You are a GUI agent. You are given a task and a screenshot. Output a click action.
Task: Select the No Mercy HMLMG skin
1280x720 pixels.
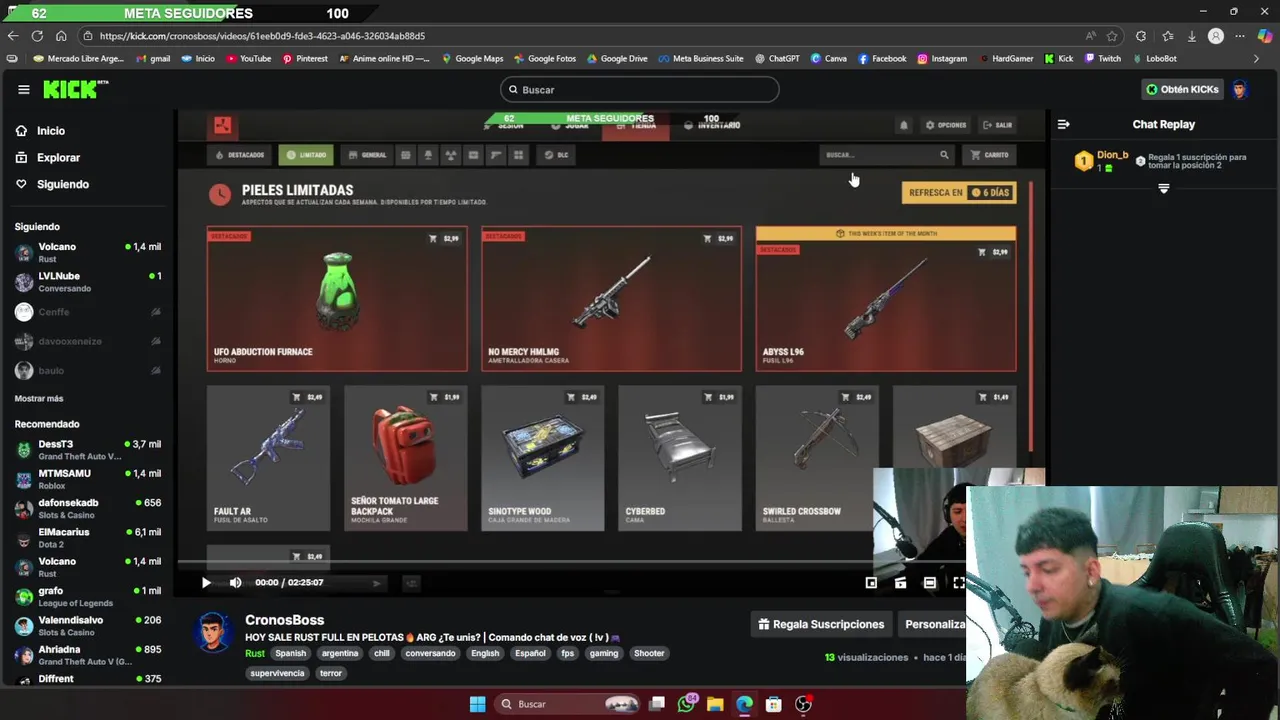tap(612, 299)
